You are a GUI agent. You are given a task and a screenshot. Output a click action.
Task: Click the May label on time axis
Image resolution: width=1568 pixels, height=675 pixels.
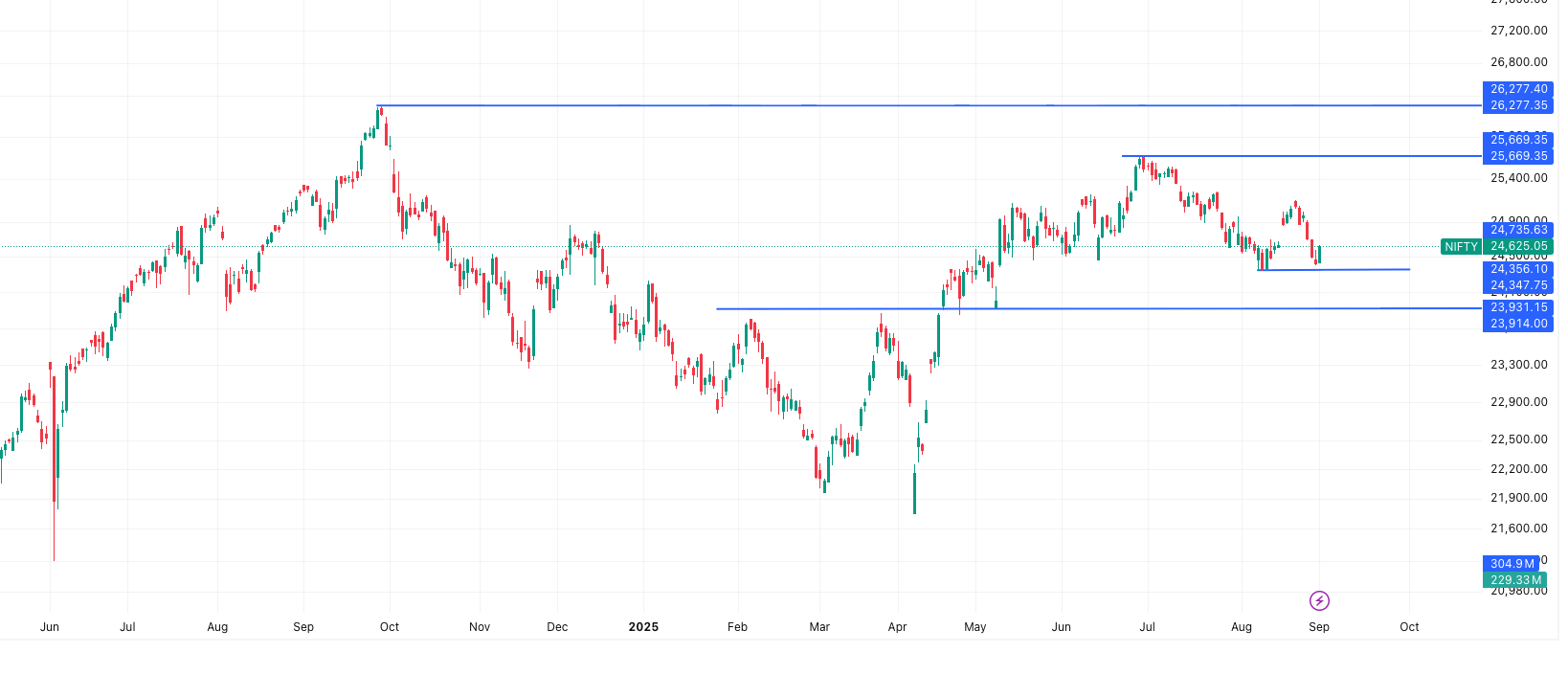(975, 627)
